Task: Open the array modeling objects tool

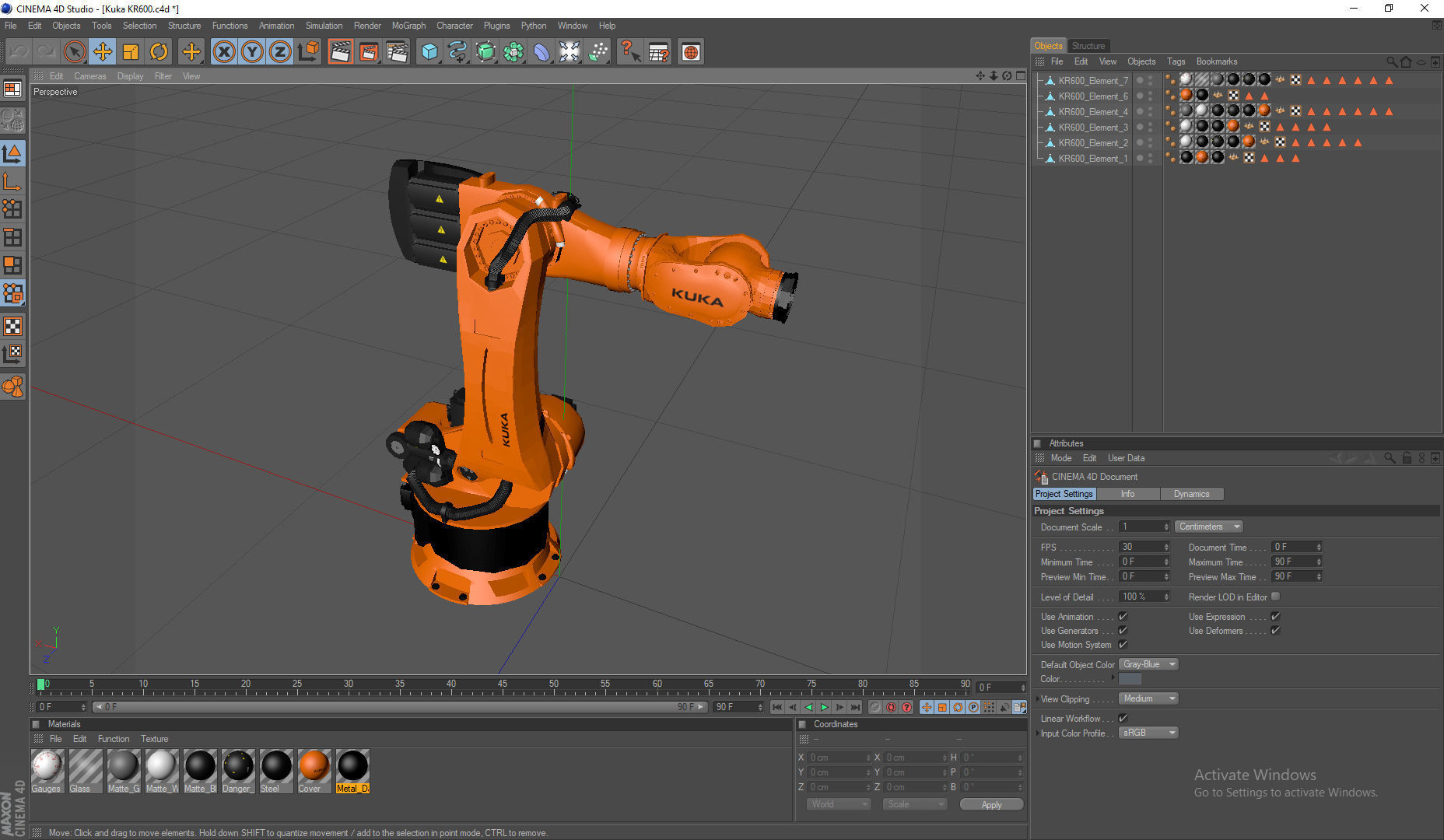Action: pos(513,52)
